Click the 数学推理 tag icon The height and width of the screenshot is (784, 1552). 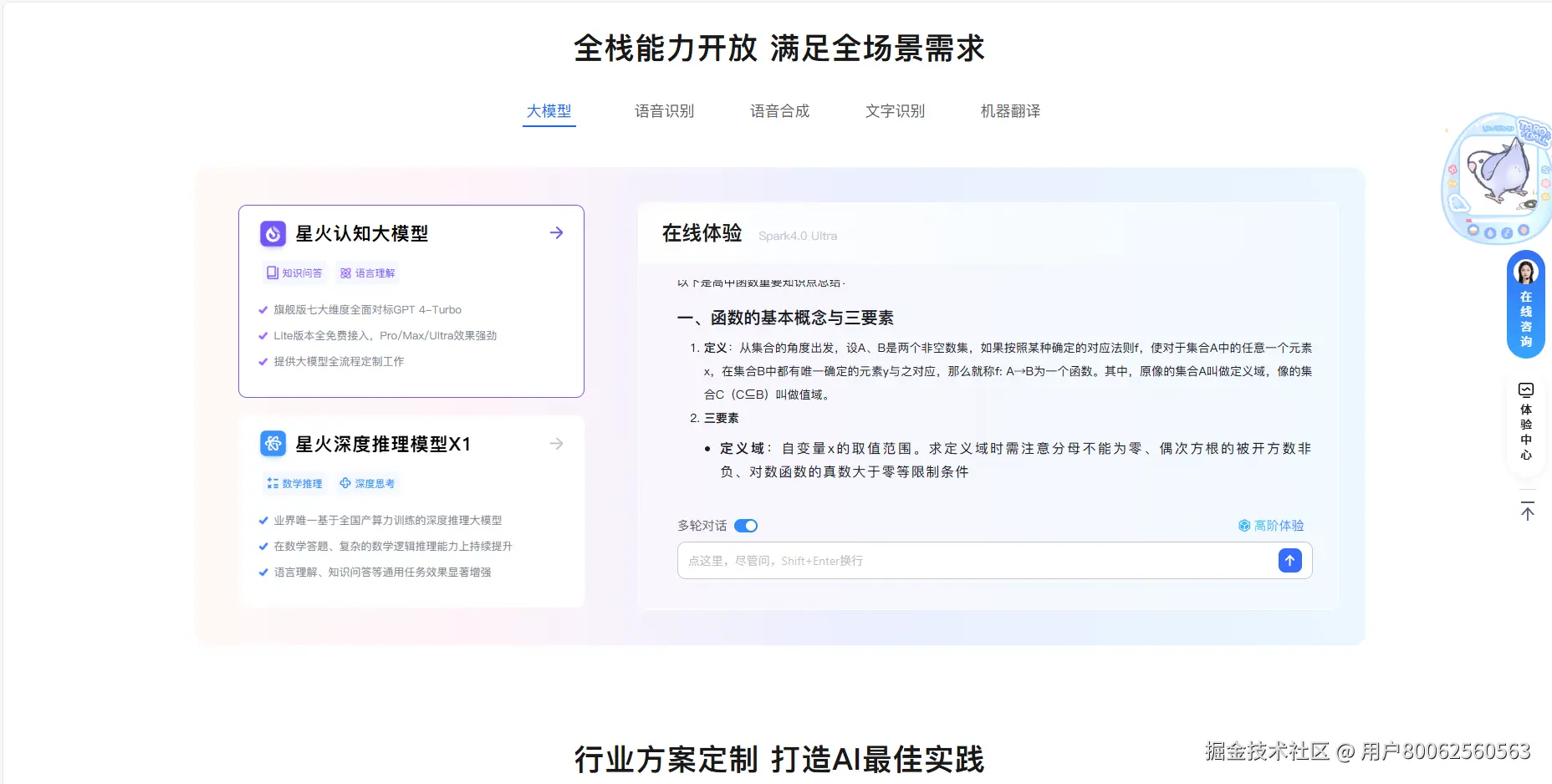click(272, 484)
